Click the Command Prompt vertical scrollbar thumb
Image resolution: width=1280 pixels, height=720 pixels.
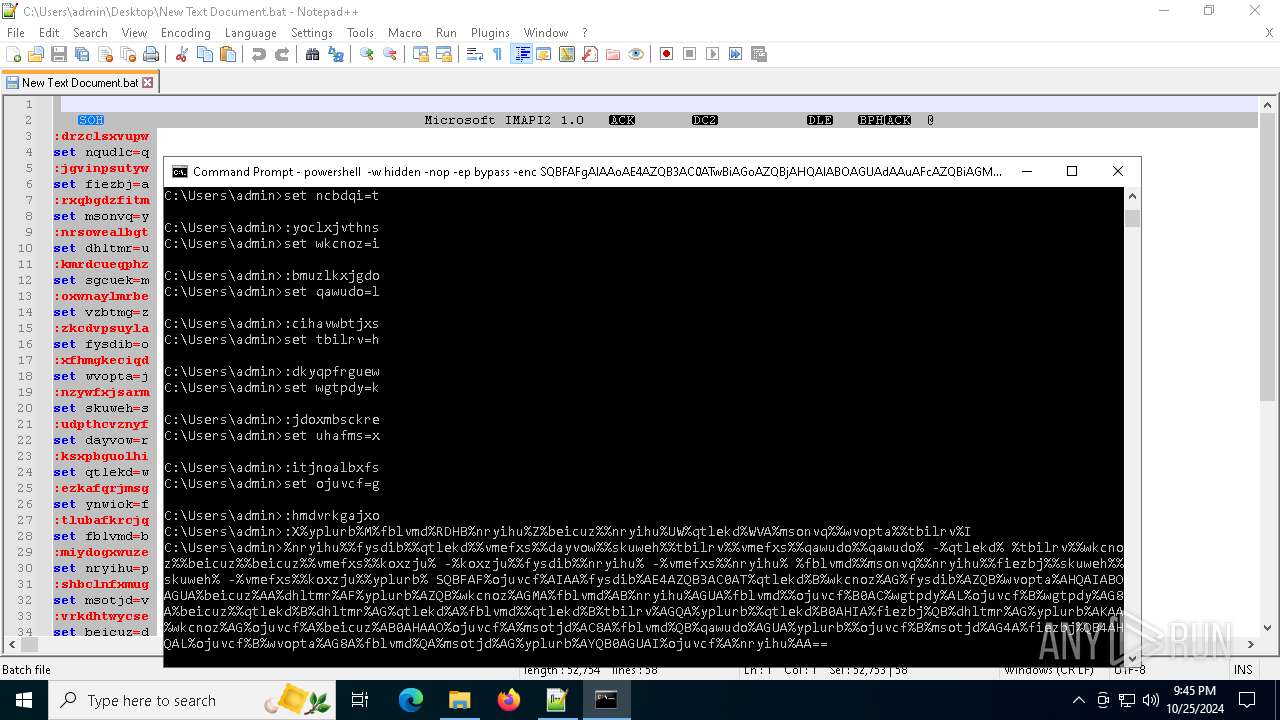1132,219
